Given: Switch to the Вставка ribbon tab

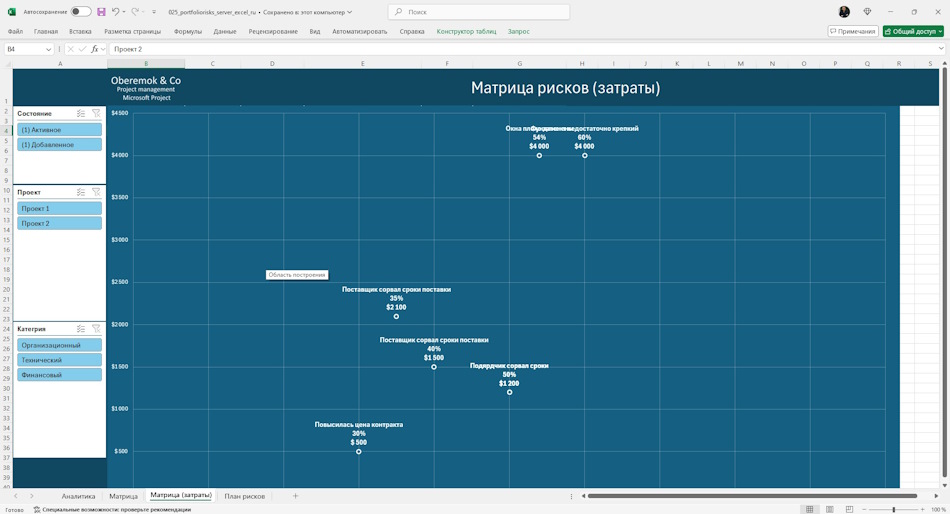Looking at the screenshot, I should (x=80, y=32).
